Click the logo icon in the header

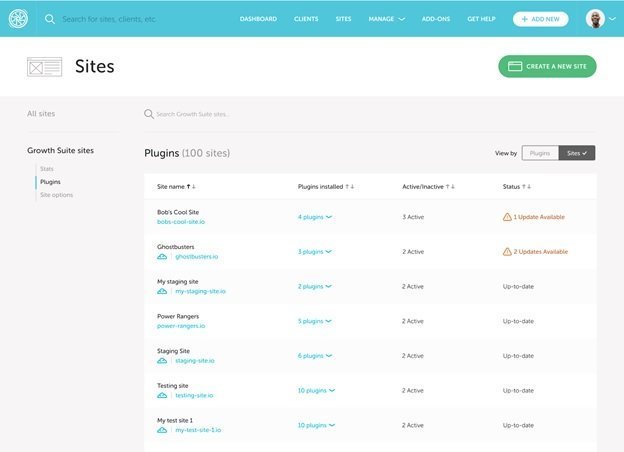click(18, 19)
